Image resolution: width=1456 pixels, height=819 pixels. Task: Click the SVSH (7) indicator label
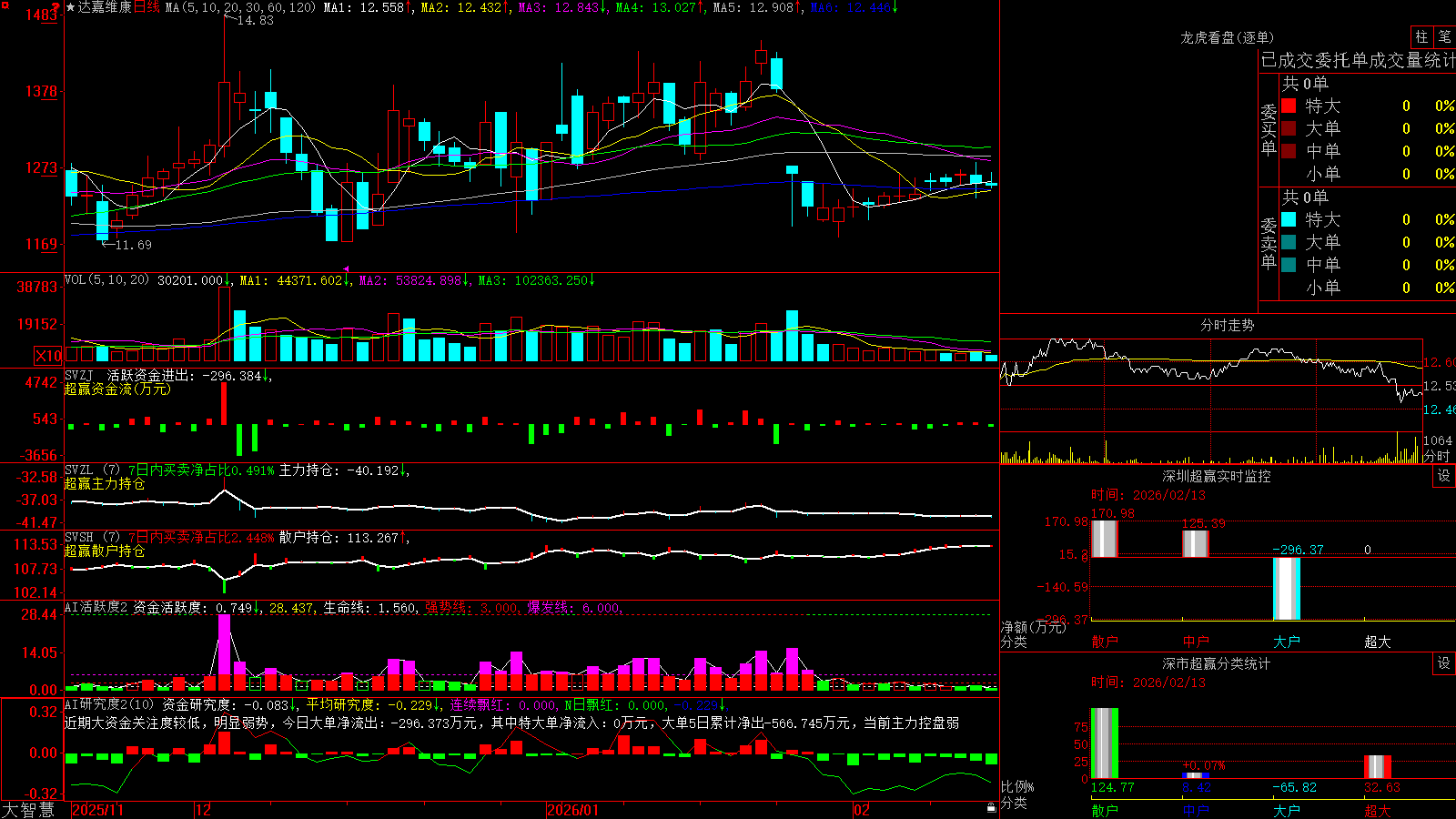click(92, 538)
